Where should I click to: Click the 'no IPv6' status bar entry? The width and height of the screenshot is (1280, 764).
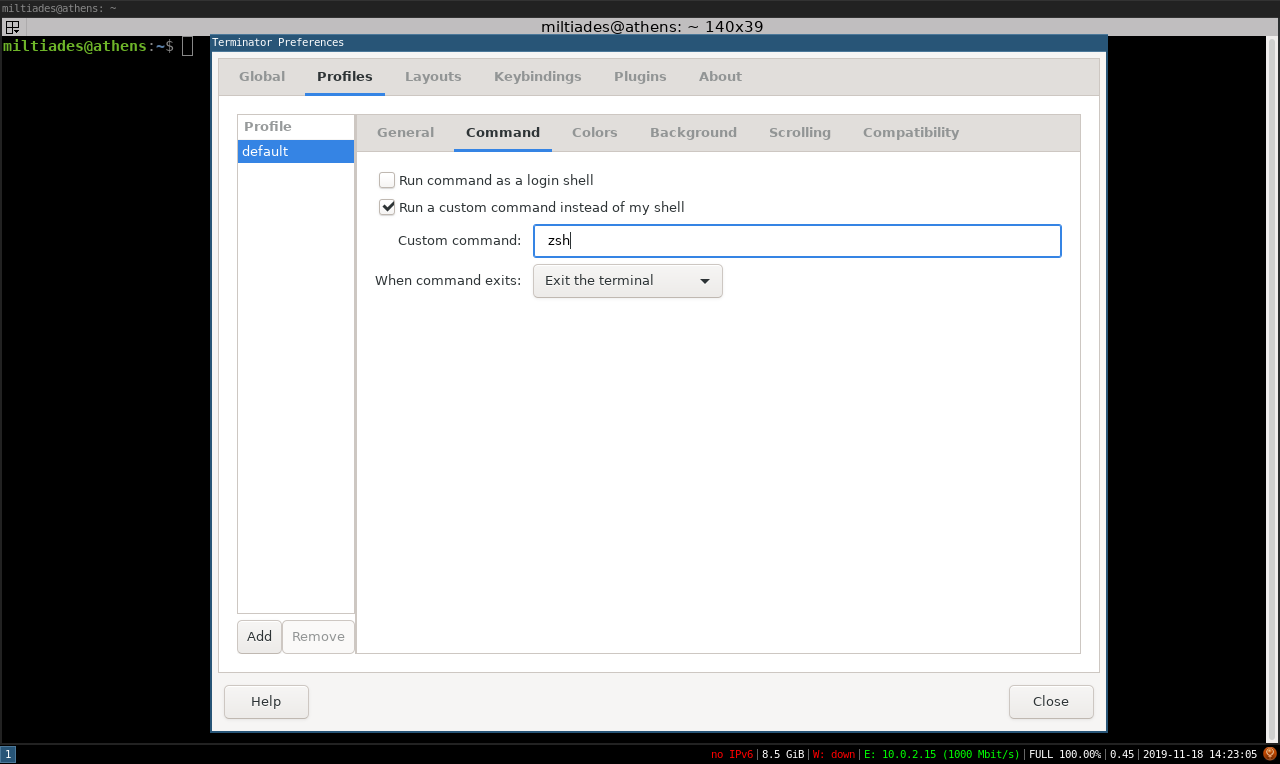pyautogui.click(x=731, y=754)
